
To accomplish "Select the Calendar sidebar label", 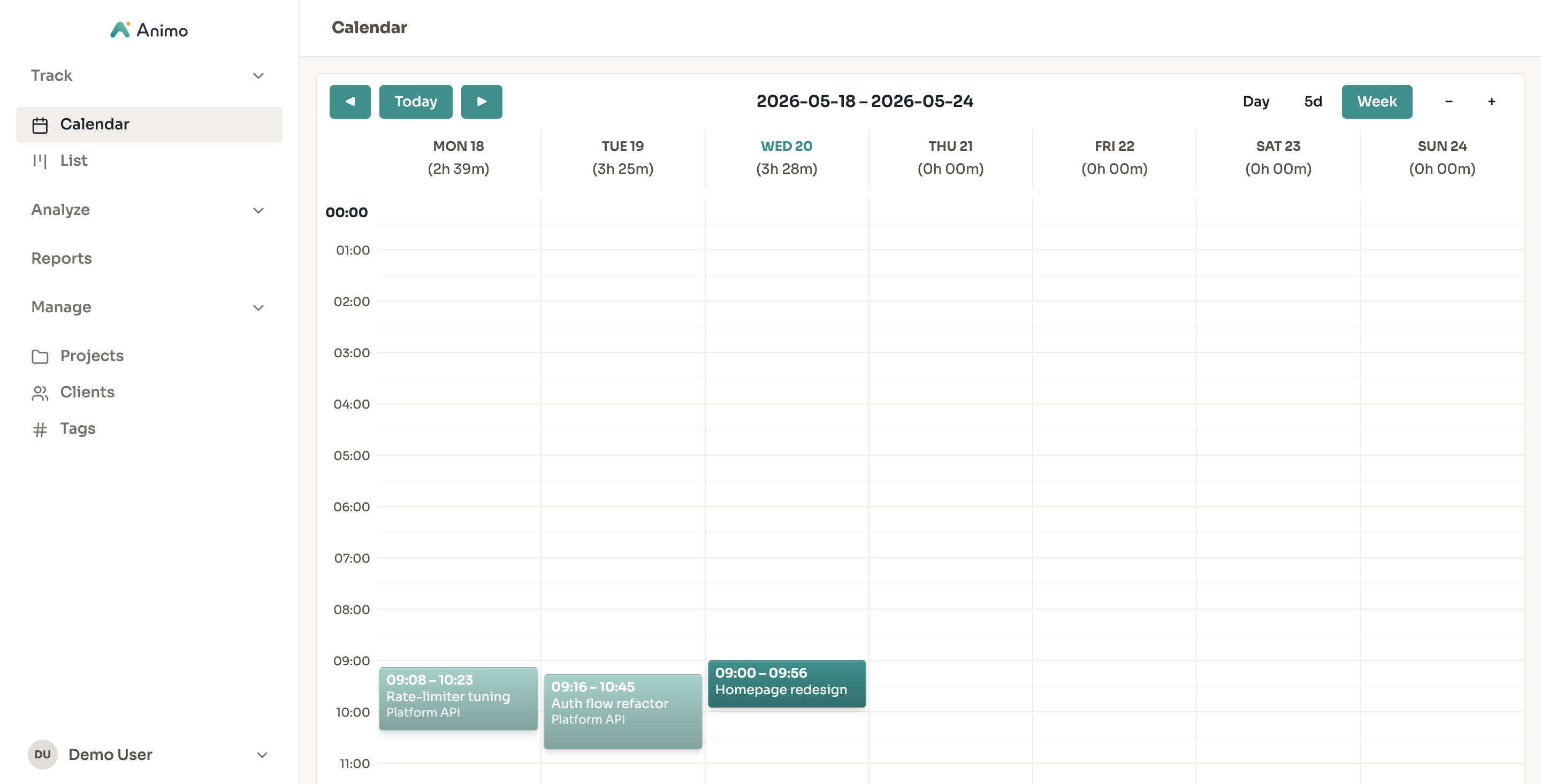I will [95, 124].
